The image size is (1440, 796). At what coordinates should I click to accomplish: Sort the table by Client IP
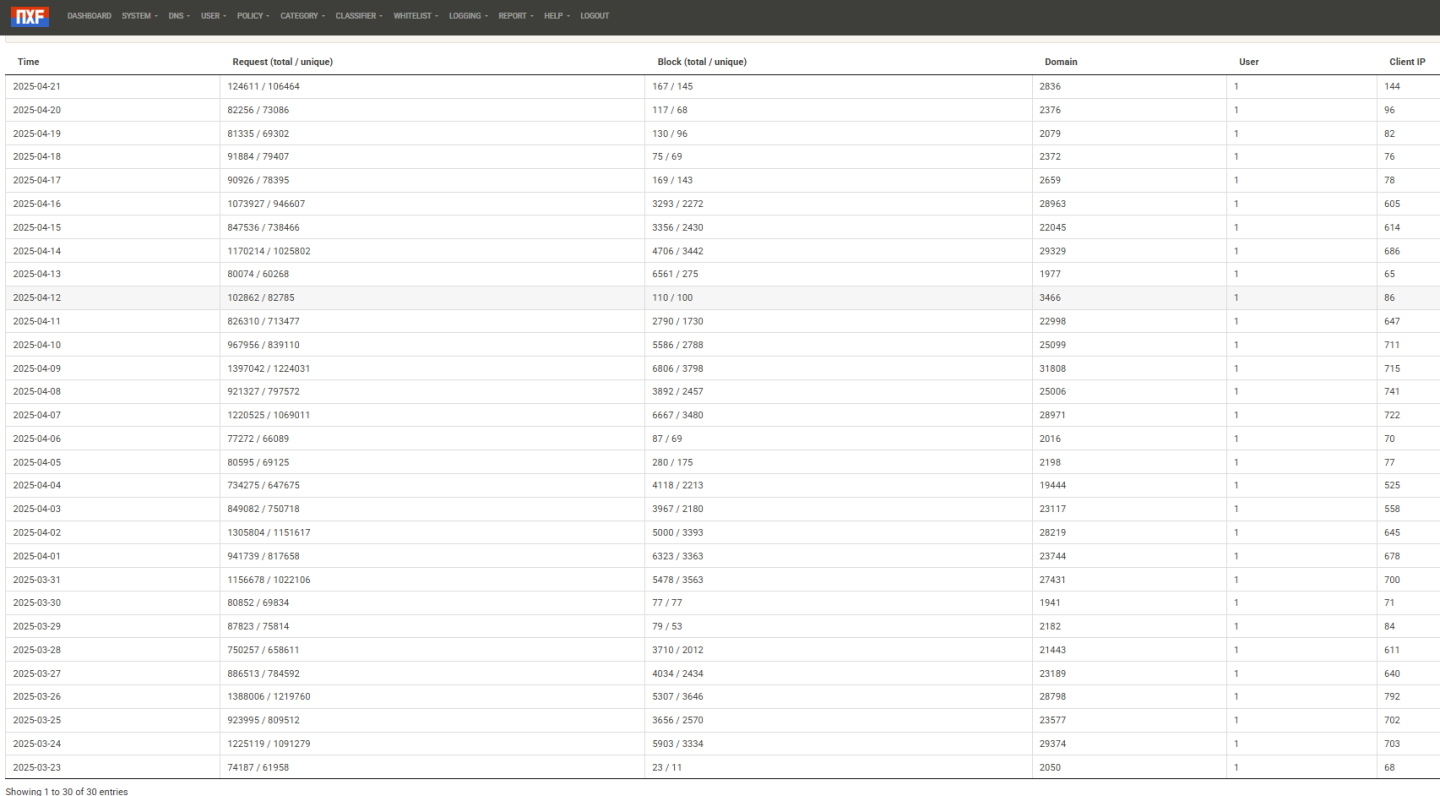tap(1407, 61)
